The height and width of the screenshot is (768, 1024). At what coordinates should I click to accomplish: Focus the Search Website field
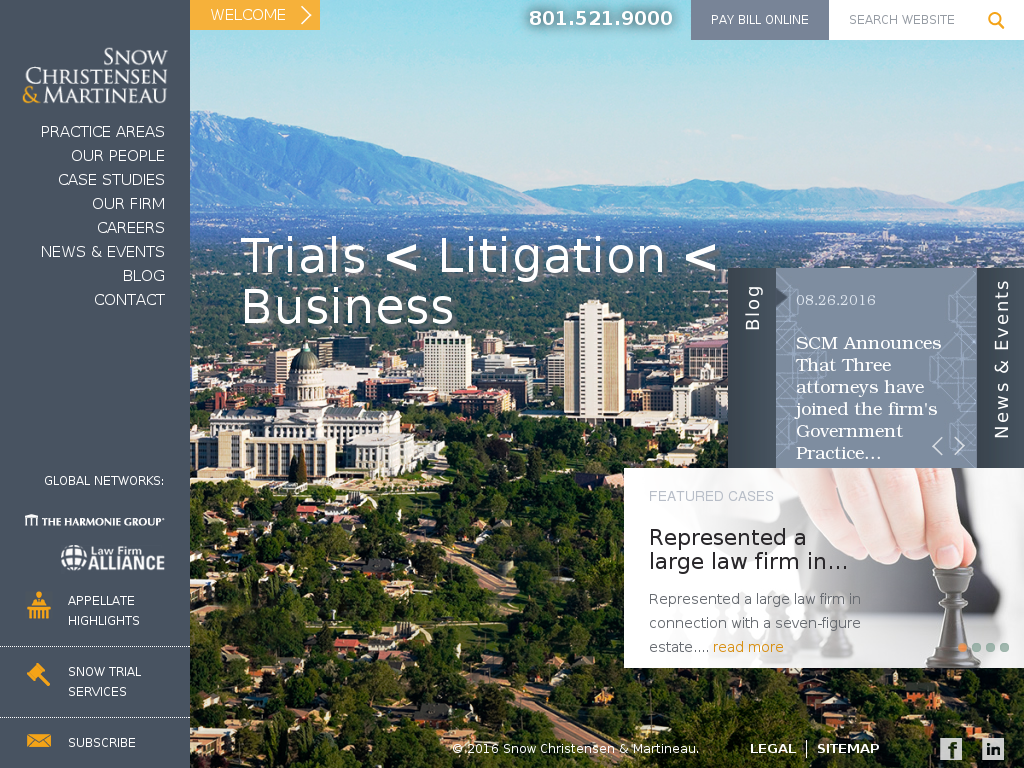(902, 20)
